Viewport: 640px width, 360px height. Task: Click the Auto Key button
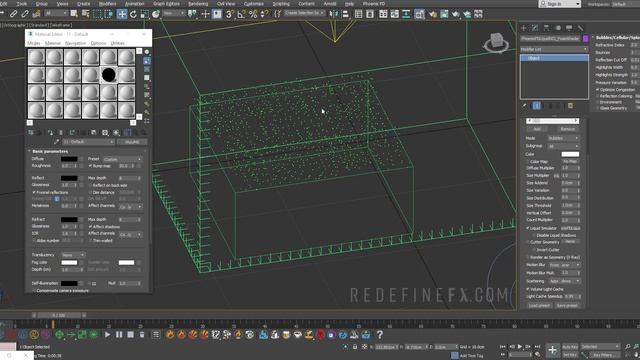tap(570, 347)
